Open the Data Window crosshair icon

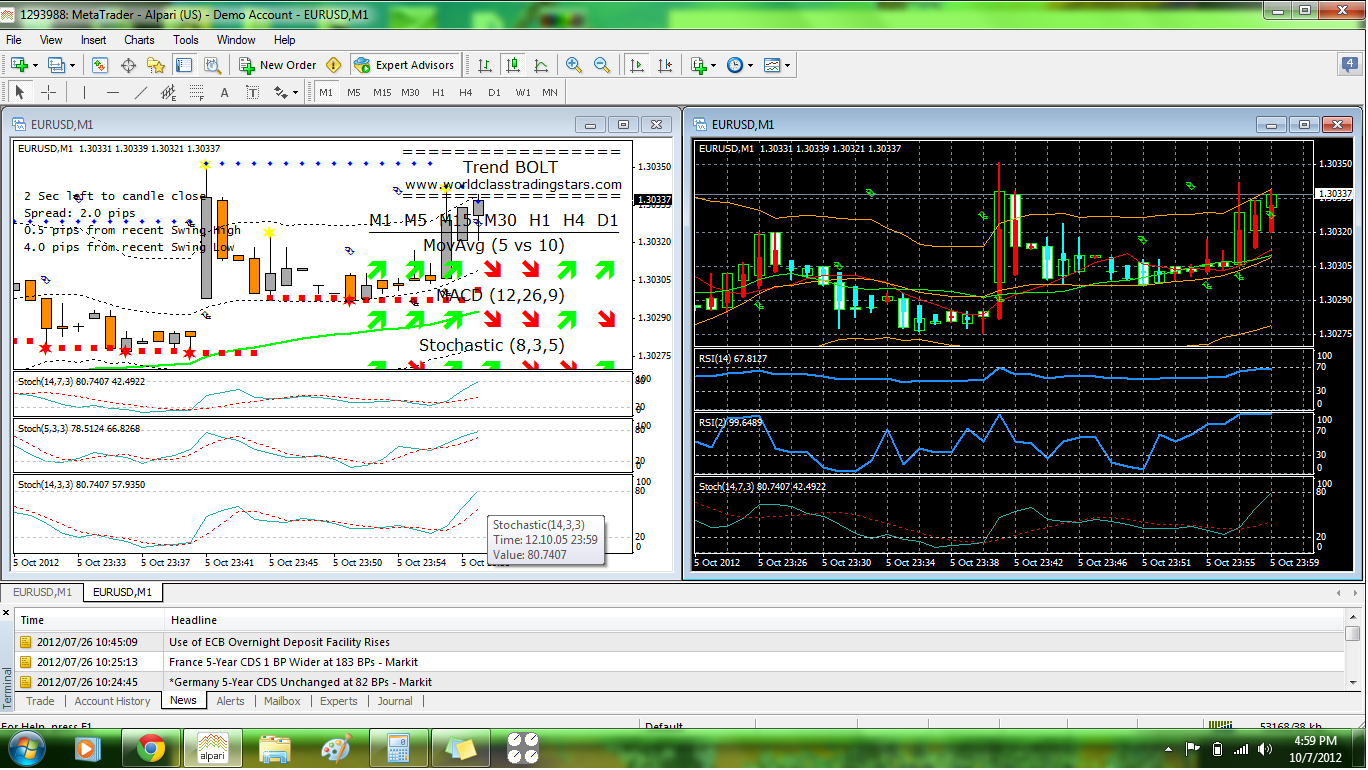point(128,65)
